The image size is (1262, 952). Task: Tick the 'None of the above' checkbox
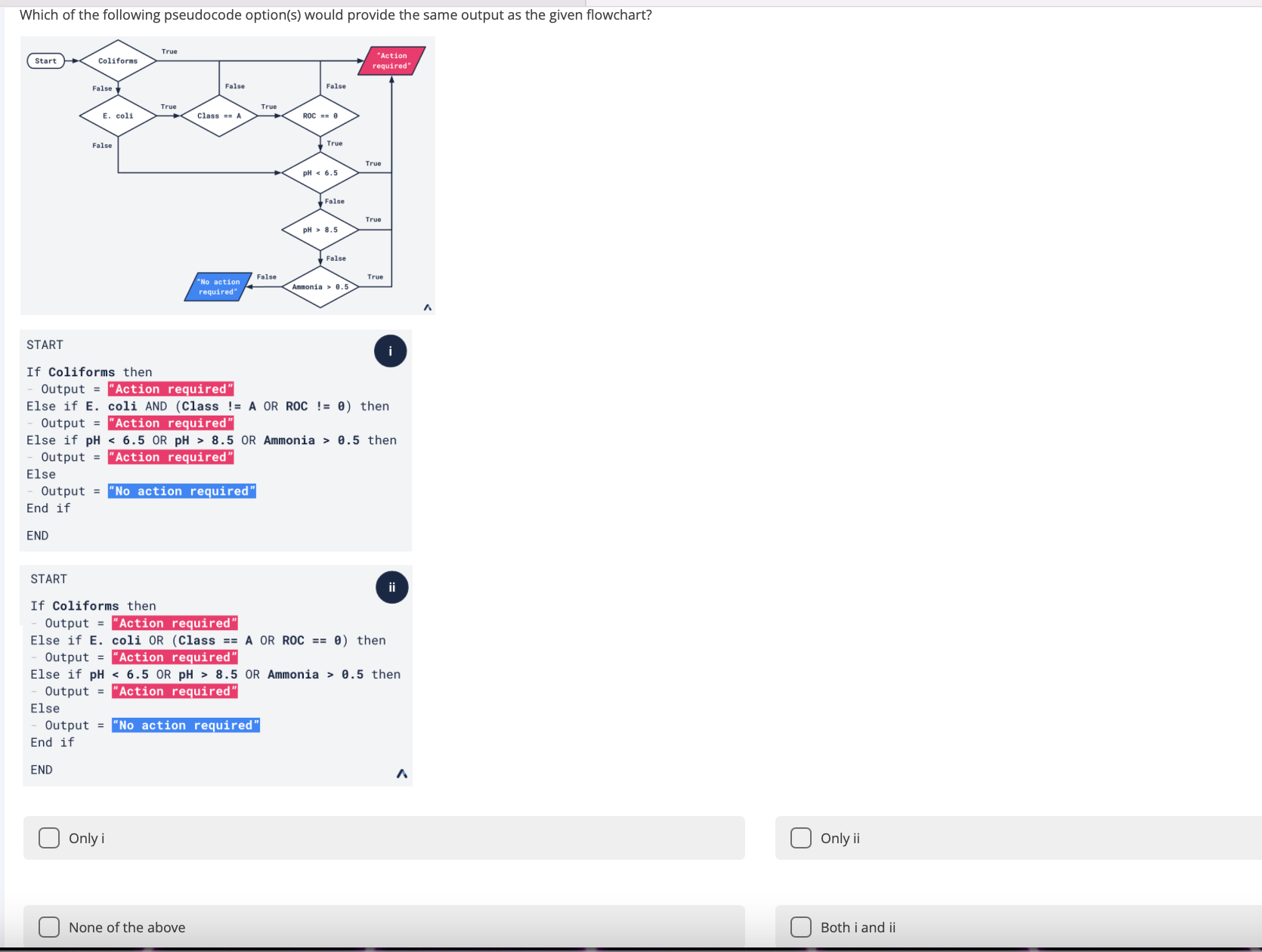(x=49, y=927)
